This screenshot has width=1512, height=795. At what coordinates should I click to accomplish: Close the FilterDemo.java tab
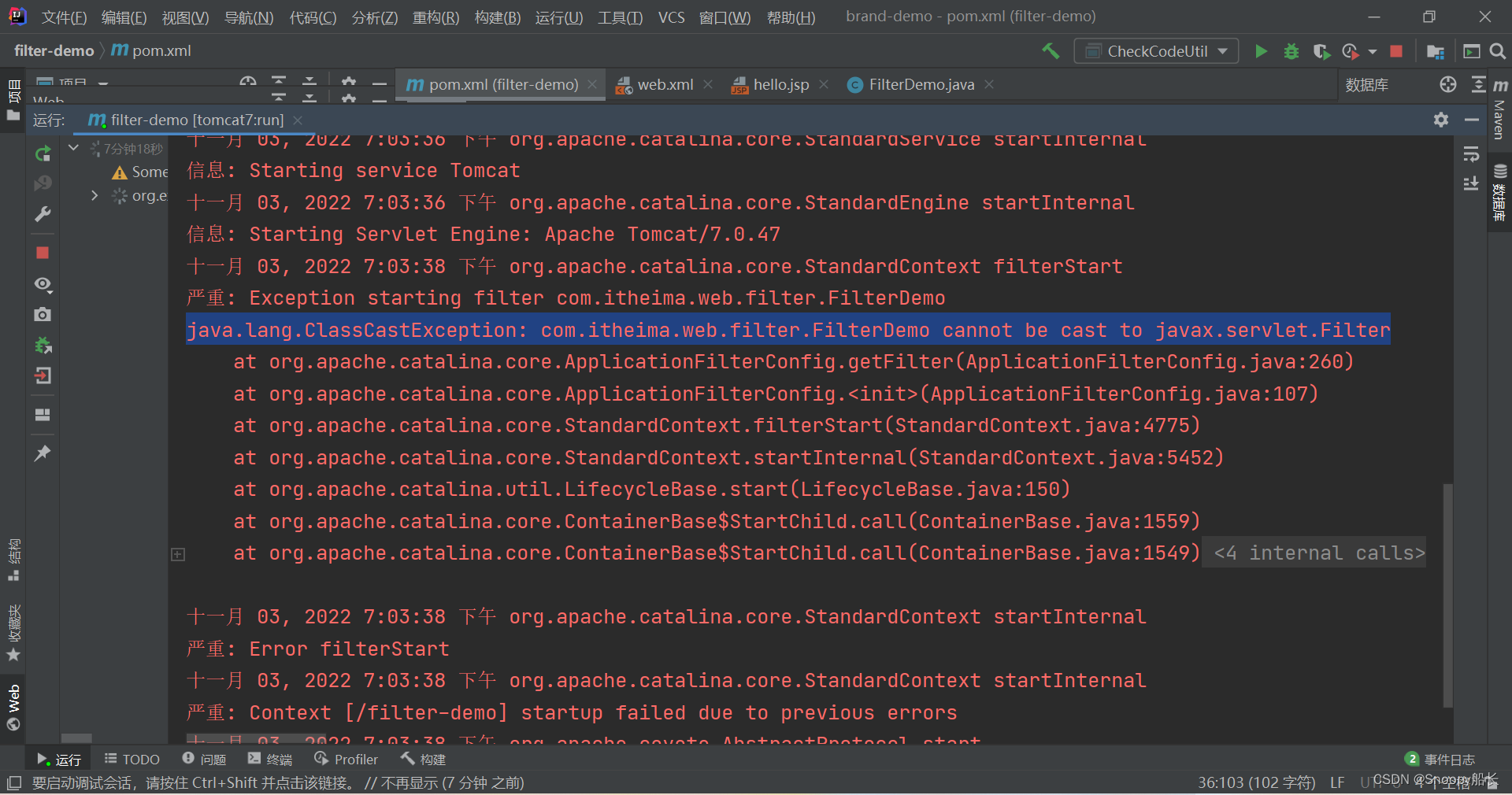(989, 84)
